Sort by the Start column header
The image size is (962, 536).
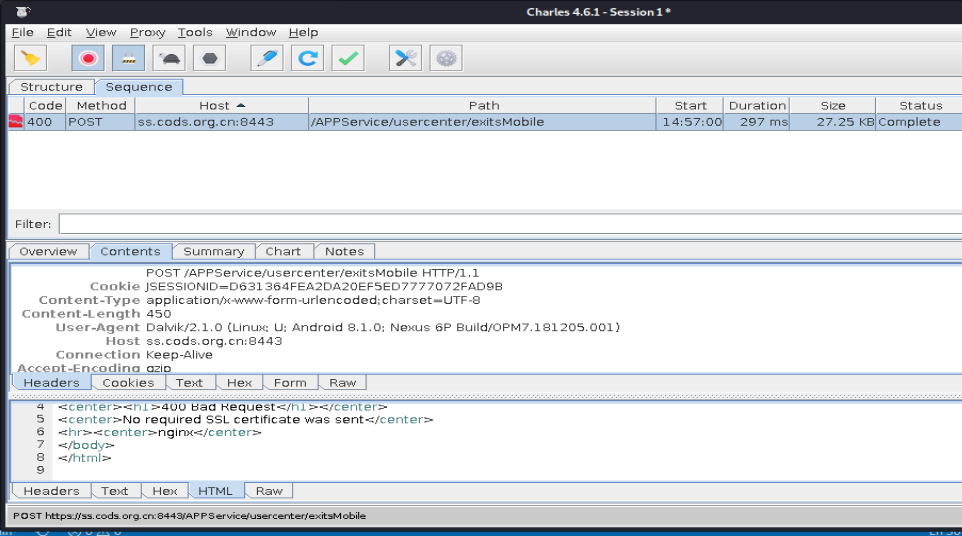(x=690, y=105)
